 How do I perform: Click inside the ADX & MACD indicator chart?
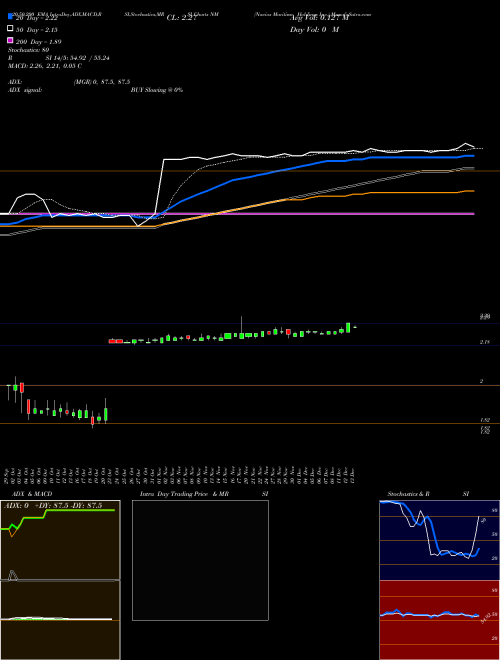coord(60,580)
